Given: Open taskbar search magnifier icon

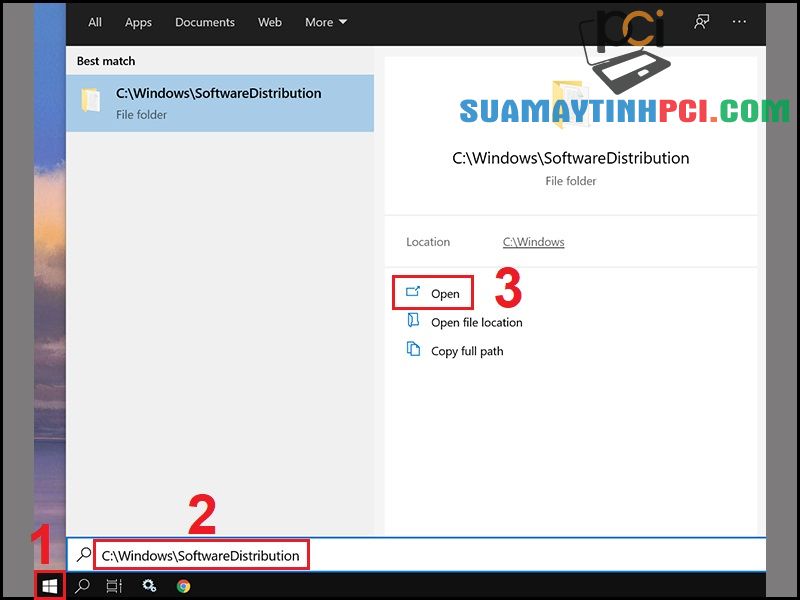Looking at the screenshot, I should 82,586.
